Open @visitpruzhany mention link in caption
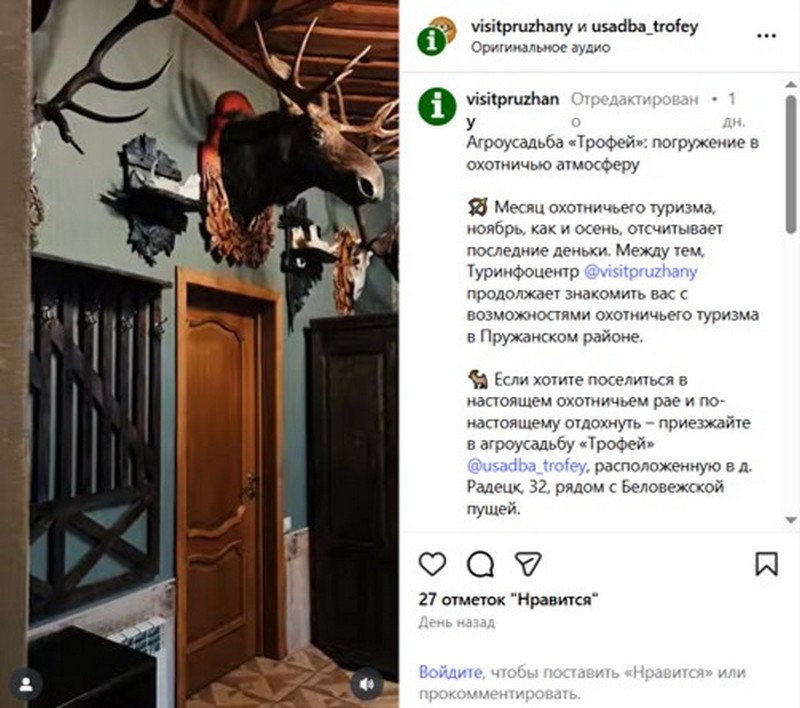The width and height of the screenshot is (800, 708). point(640,272)
